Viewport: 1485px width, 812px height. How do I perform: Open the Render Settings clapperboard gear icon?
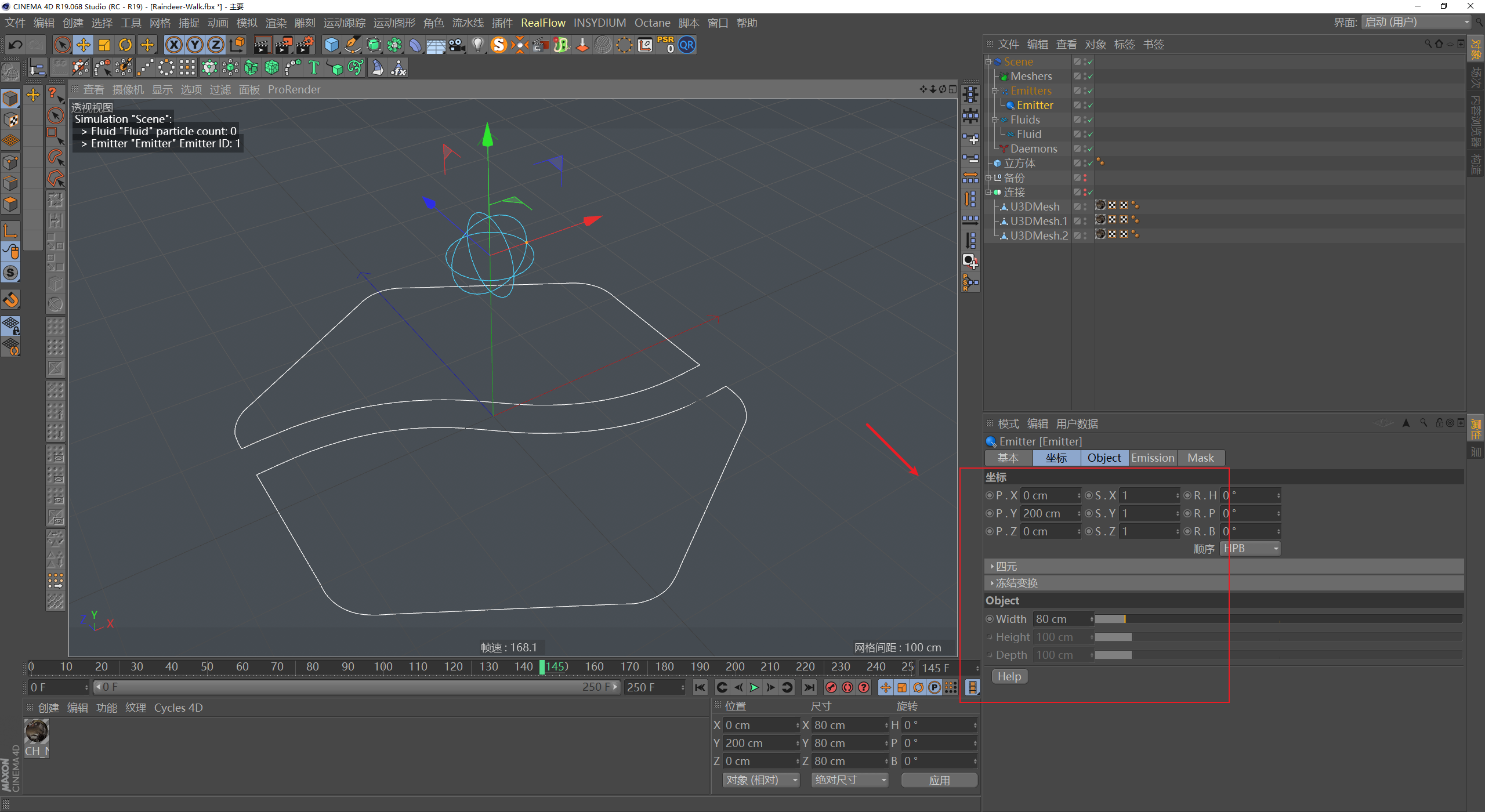coord(305,45)
